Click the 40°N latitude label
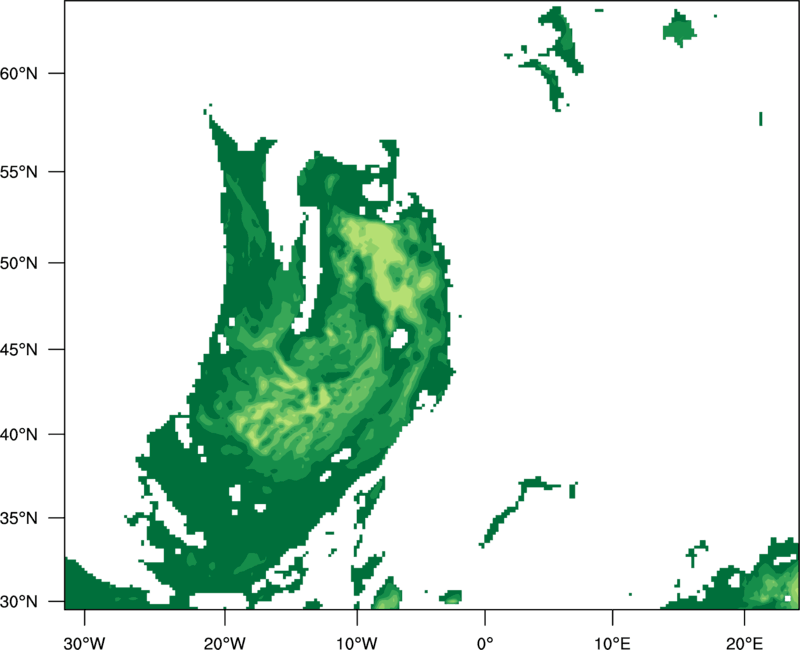Image resolution: width=800 pixels, height=650 pixels. pyautogui.click(x=18, y=435)
